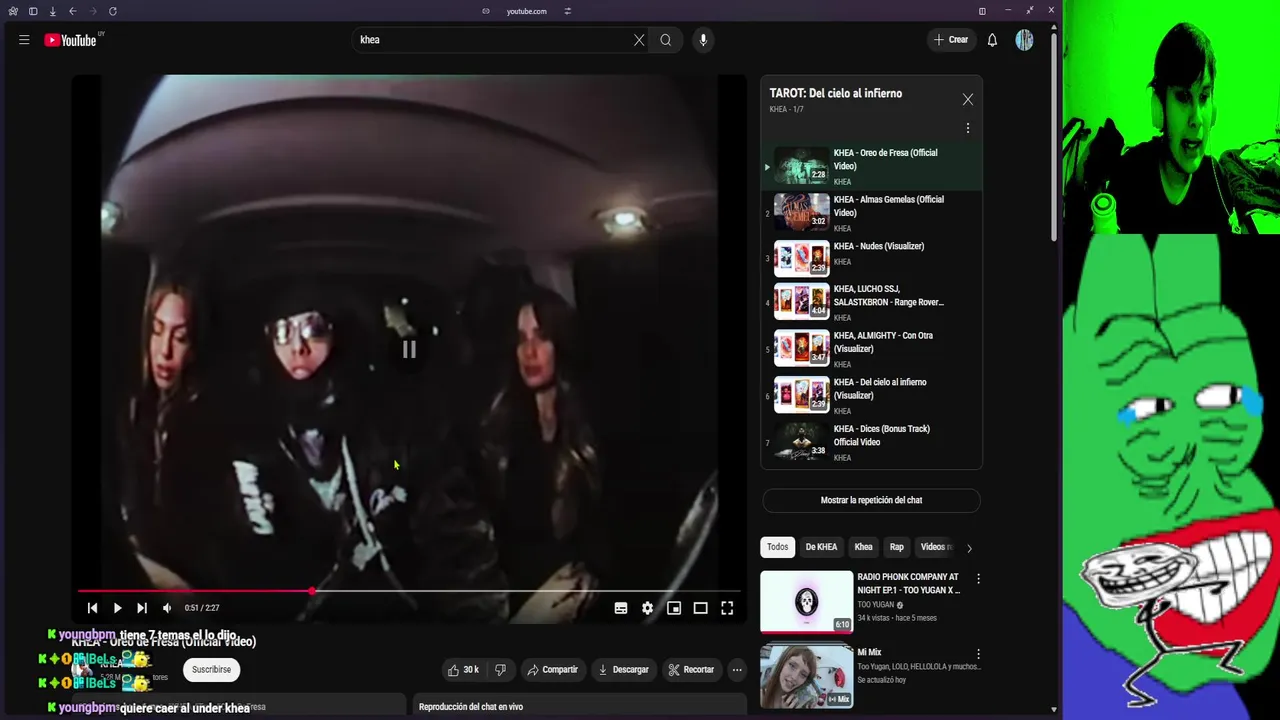The width and height of the screenshot is (1280, 720).
Task: Click the Recortar clip button
Action: (691, 670)
